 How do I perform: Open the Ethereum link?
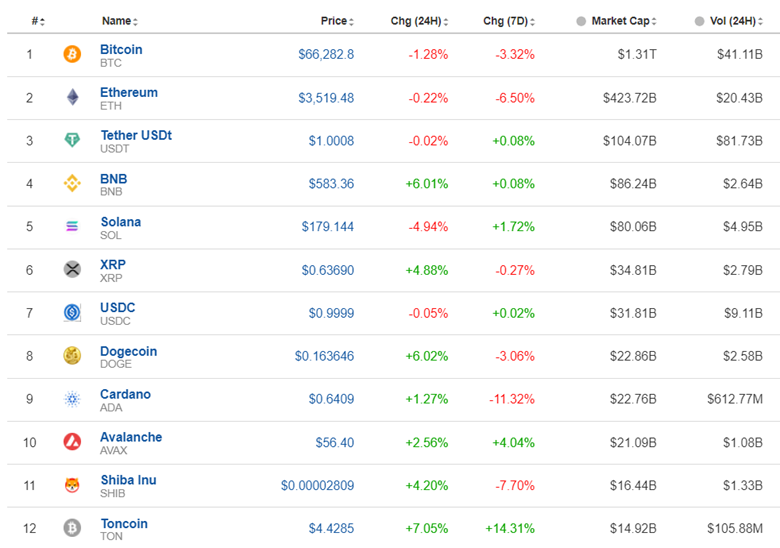(129, 92)
